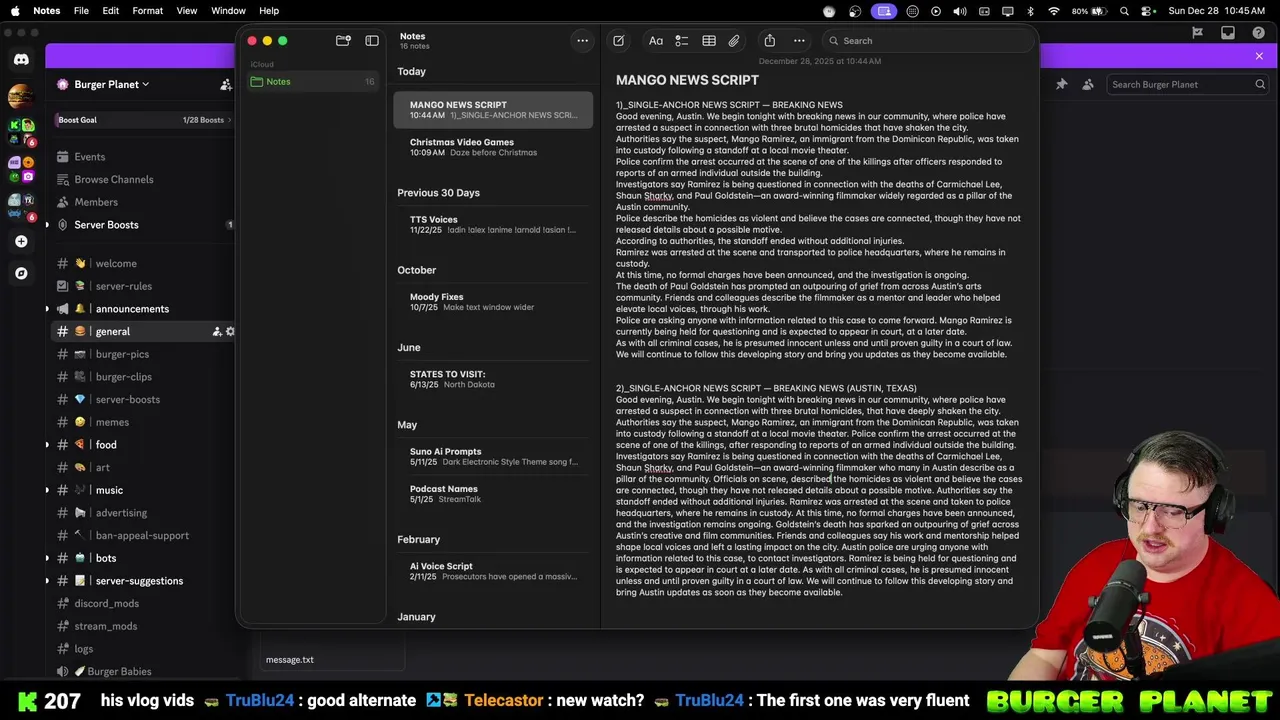Open Burger Planet server dropdown
Screen dimensions: 1280x720
[111, 84]
